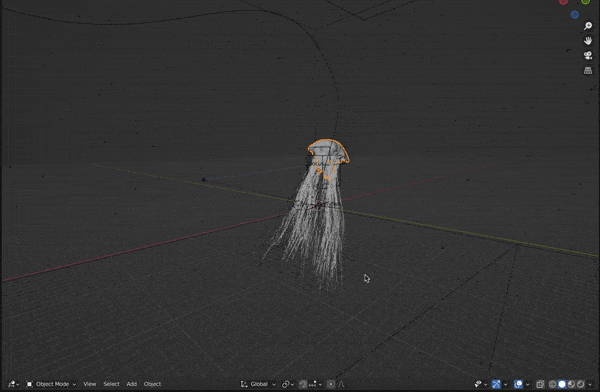Click the blue Z axis gizmo
Screen dimensions: 600x392
574,15
